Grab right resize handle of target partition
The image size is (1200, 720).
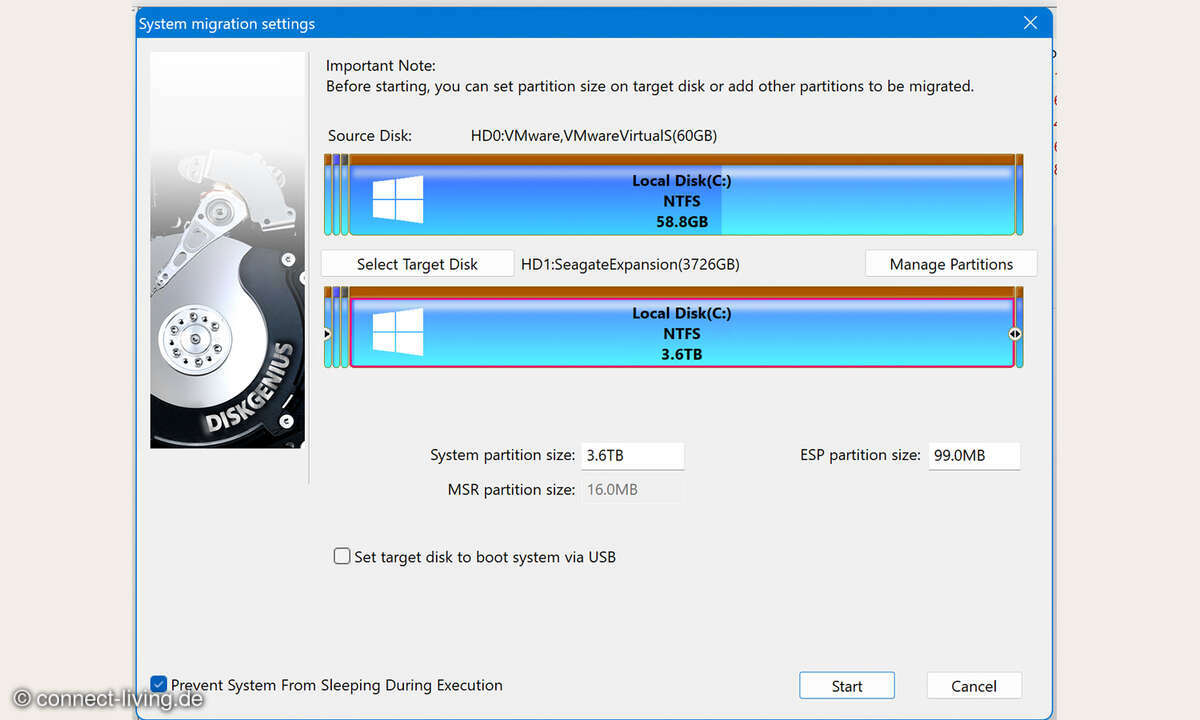(1015, 334)
